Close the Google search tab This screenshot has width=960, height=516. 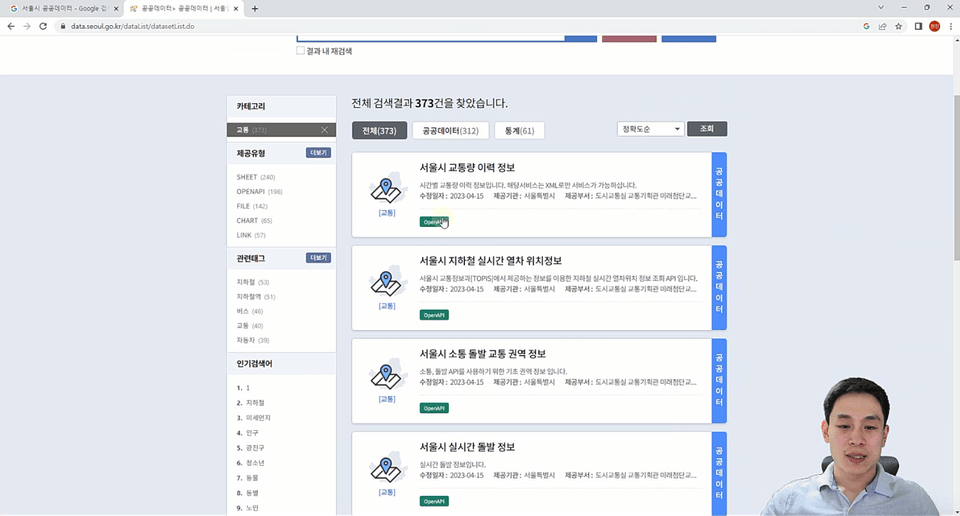coord(116,9)
